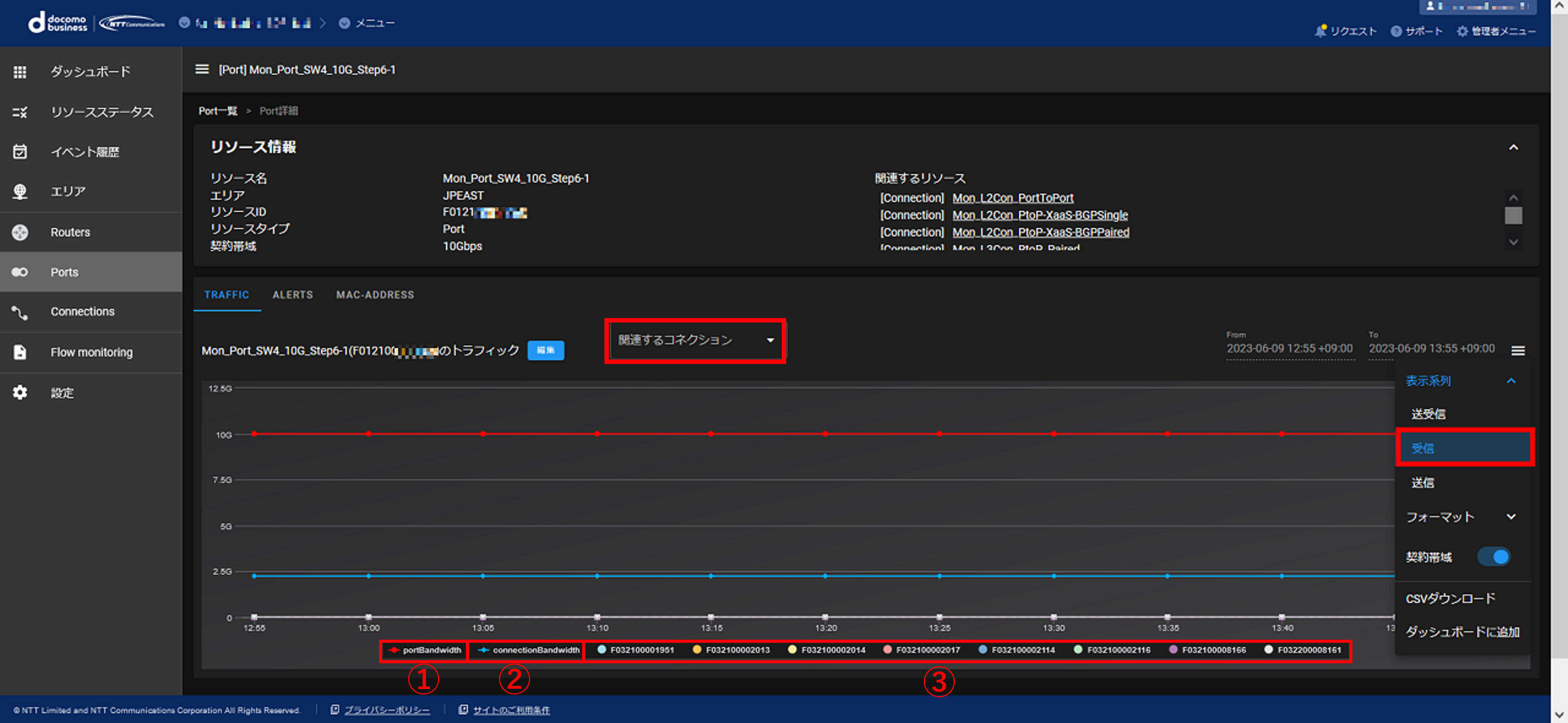Switch to the MAC-ADDRESS tab

[x=375, y=294]
